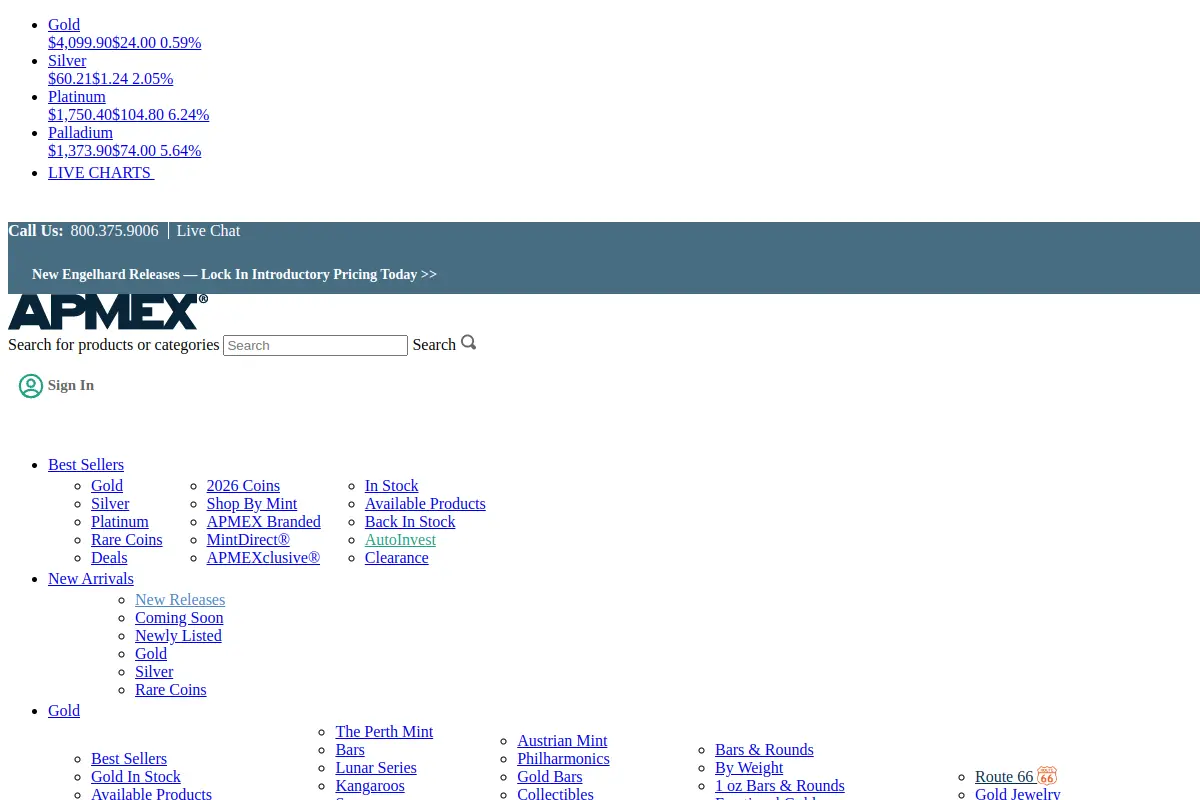
Task: Select Silver under Best Sellers
Action: coord(110,504)
